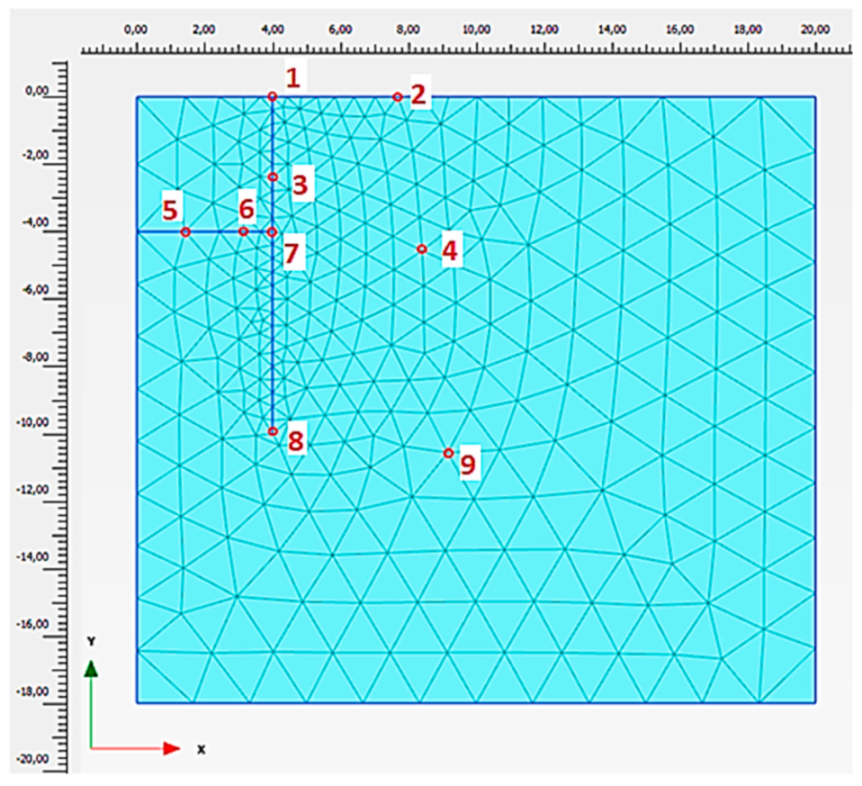
Task: Click the -14,00 mark on vertical ruler
Action: click(x=34, y=557)
